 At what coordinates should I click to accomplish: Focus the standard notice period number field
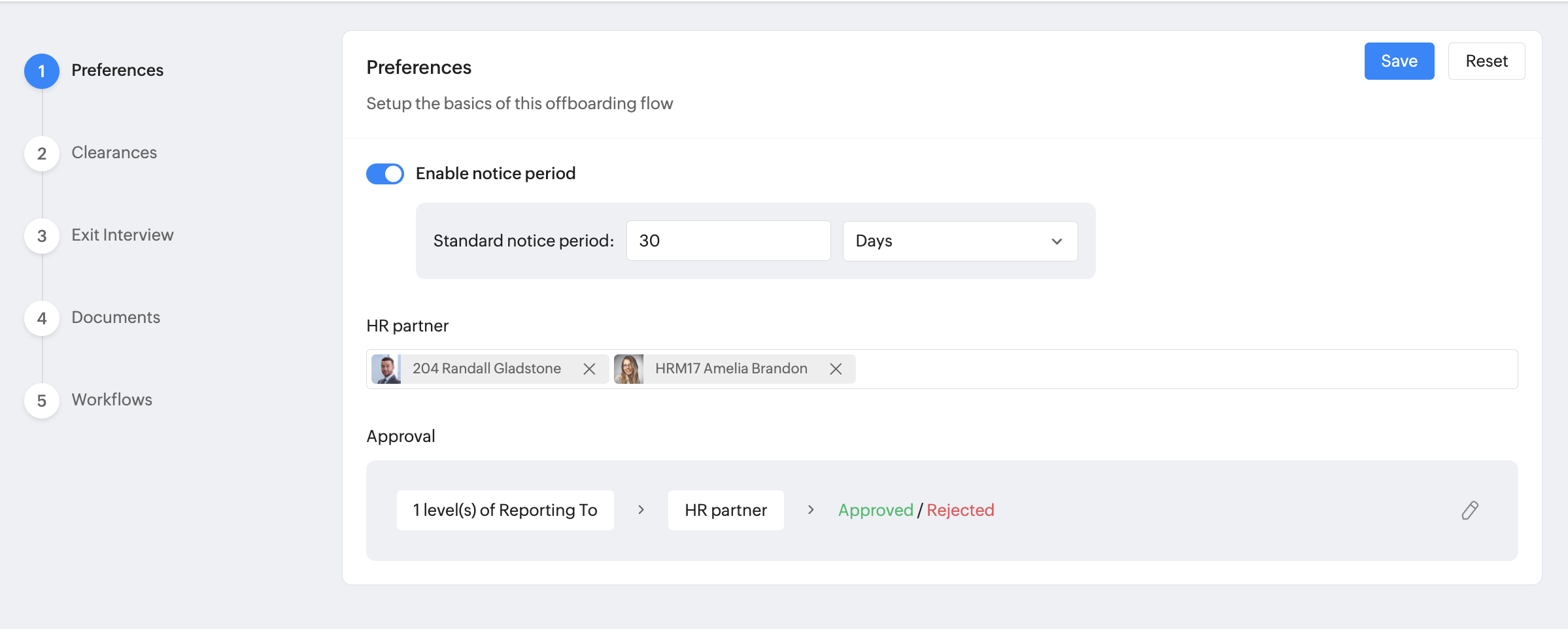[728, 241]
